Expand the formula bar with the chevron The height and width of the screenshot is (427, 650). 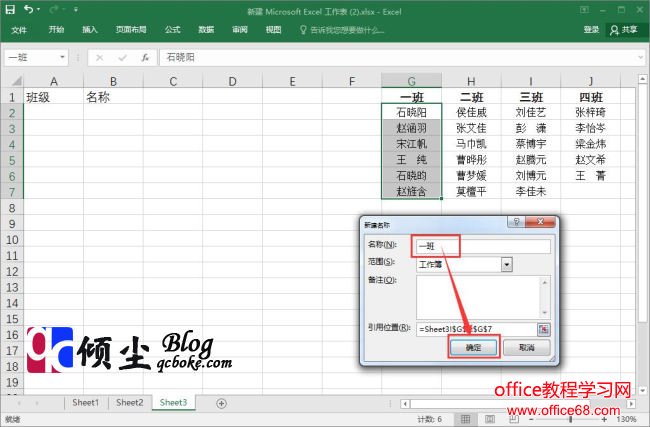[641, 58]
